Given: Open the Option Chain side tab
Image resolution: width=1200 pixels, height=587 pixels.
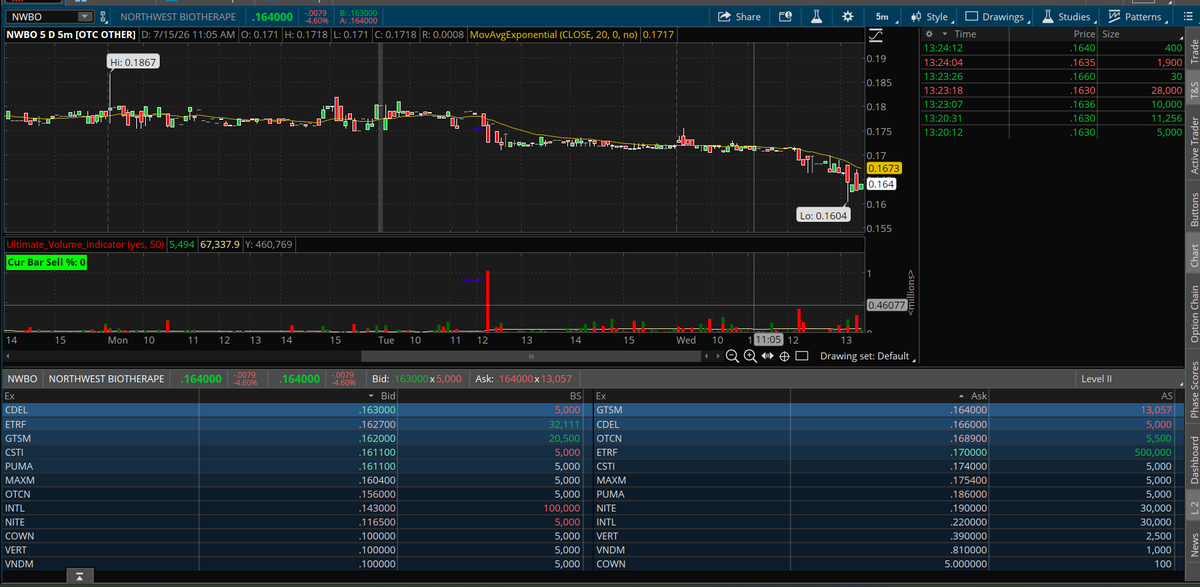Looking at the screenshot, I should point(1193,313).
